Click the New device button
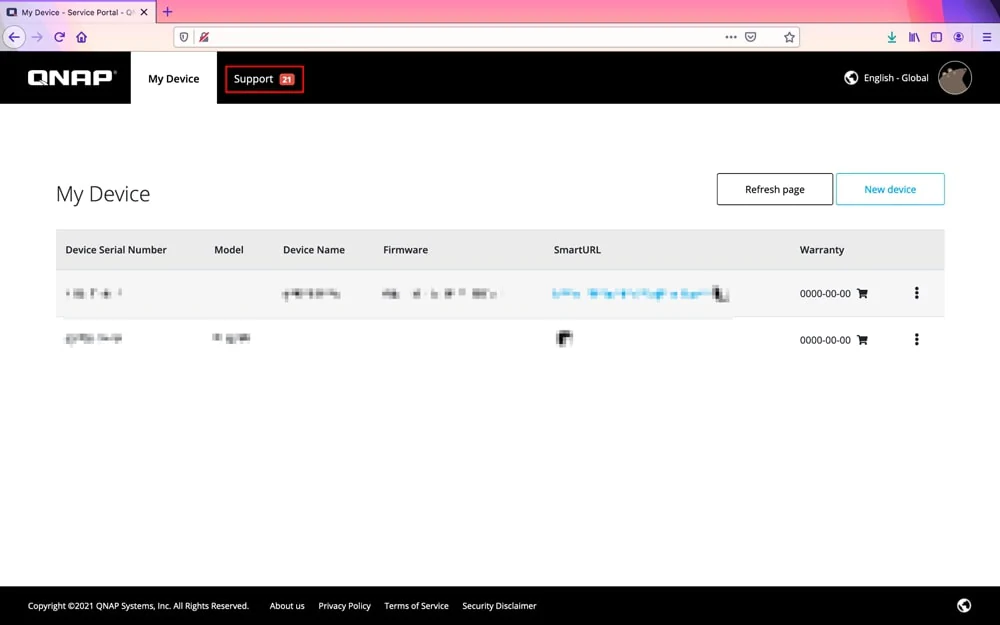This screenshot has height=625, width=1000. 890,189
